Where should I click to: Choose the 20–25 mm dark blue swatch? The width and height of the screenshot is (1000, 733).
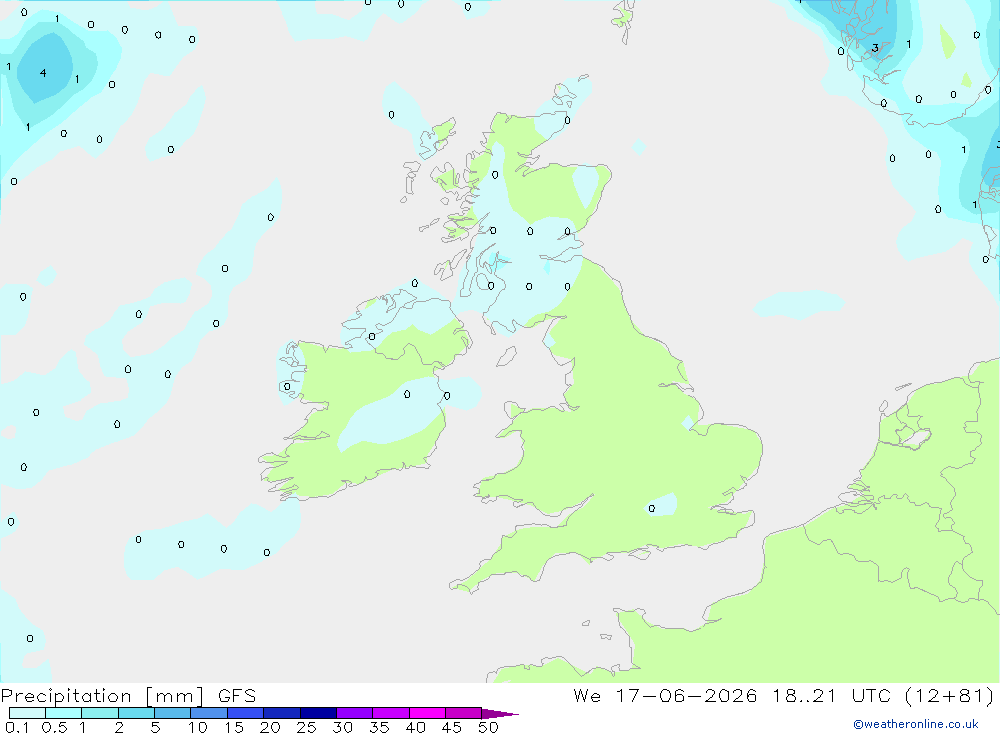click(282, 713)
